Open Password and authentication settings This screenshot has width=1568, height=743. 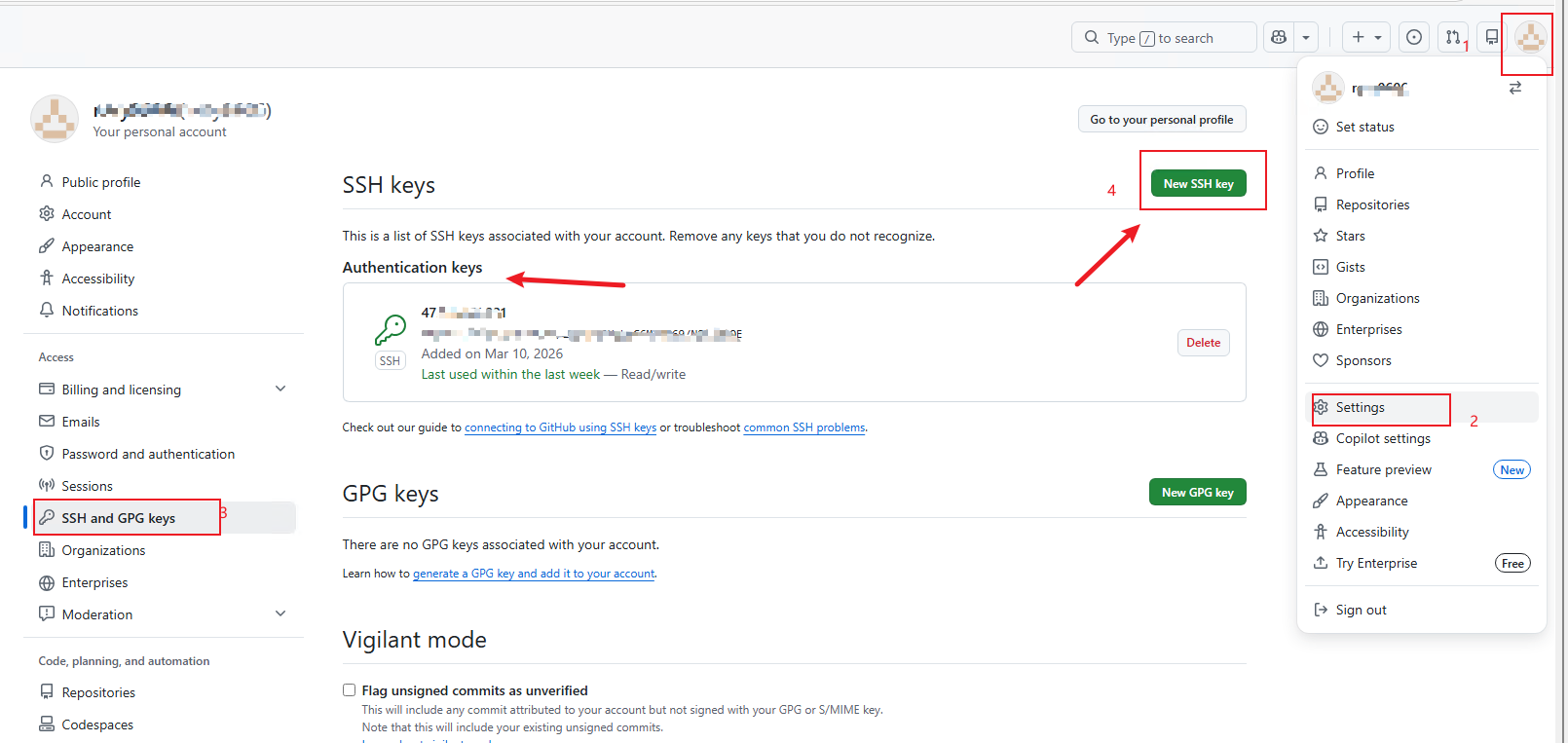click(x=164, y=454)
